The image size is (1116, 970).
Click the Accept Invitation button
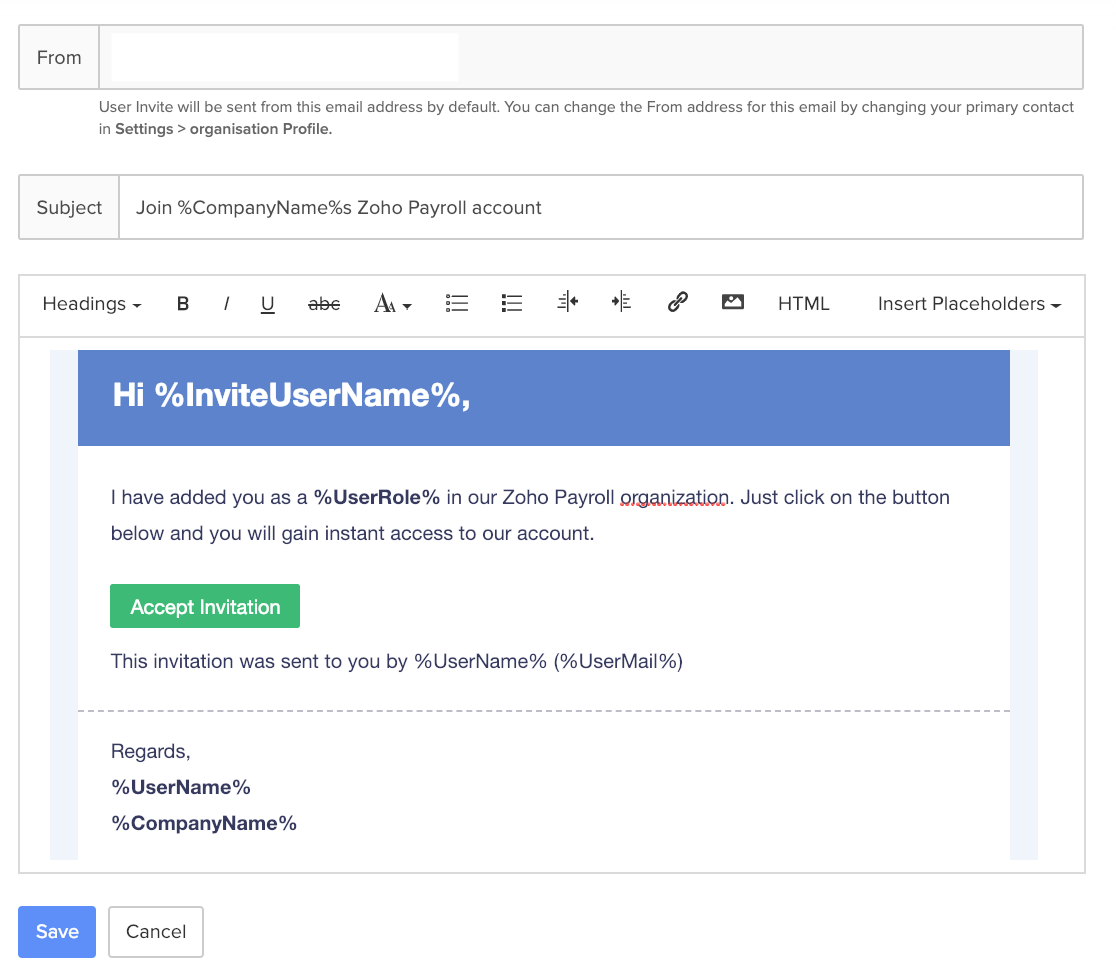point(204,606)
